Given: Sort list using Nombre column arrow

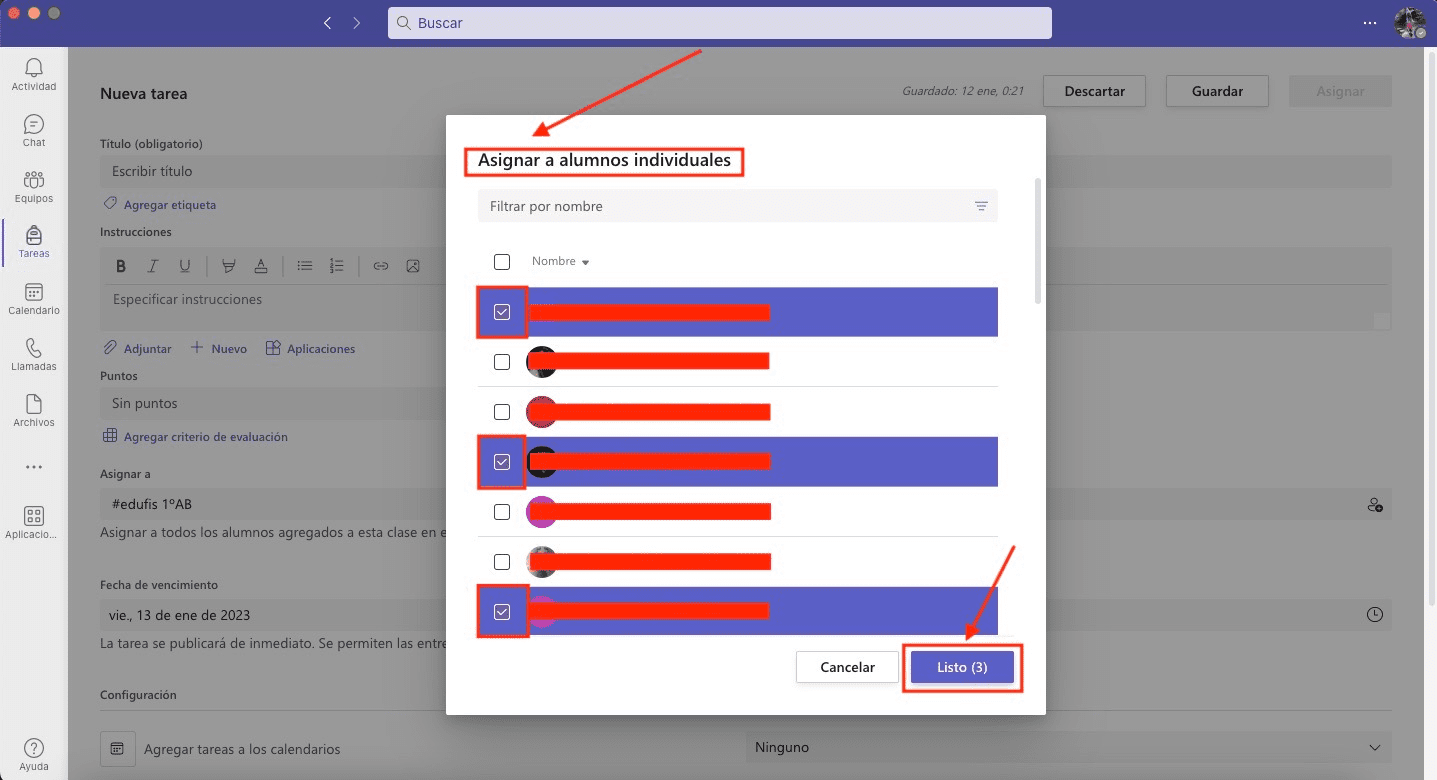Looking at the screenshot, I should tap(585, 263).
